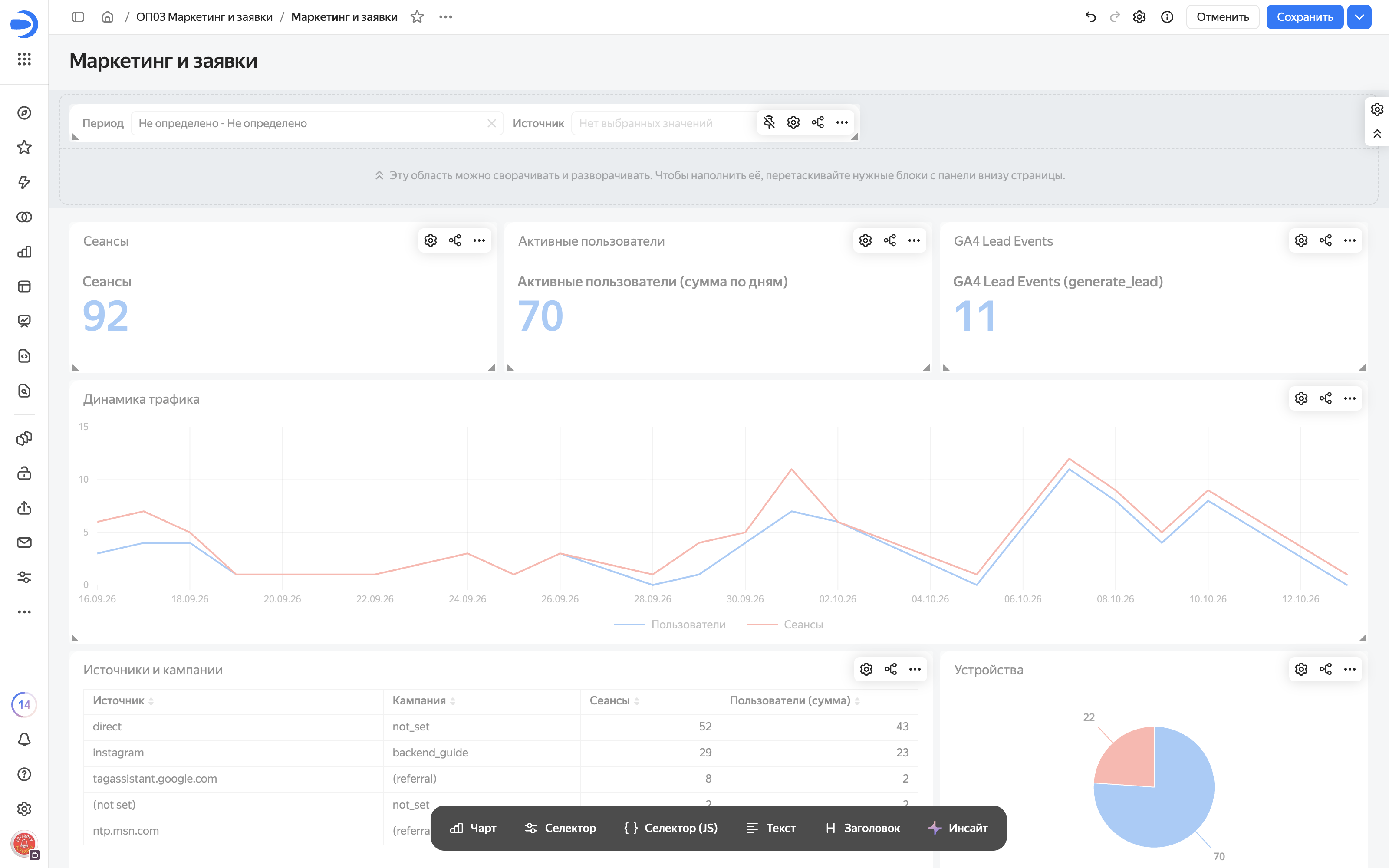This screenshot has width=1389, height=868.
Task: Open the Сохранить dropdown arrow
Action: 1359,16
